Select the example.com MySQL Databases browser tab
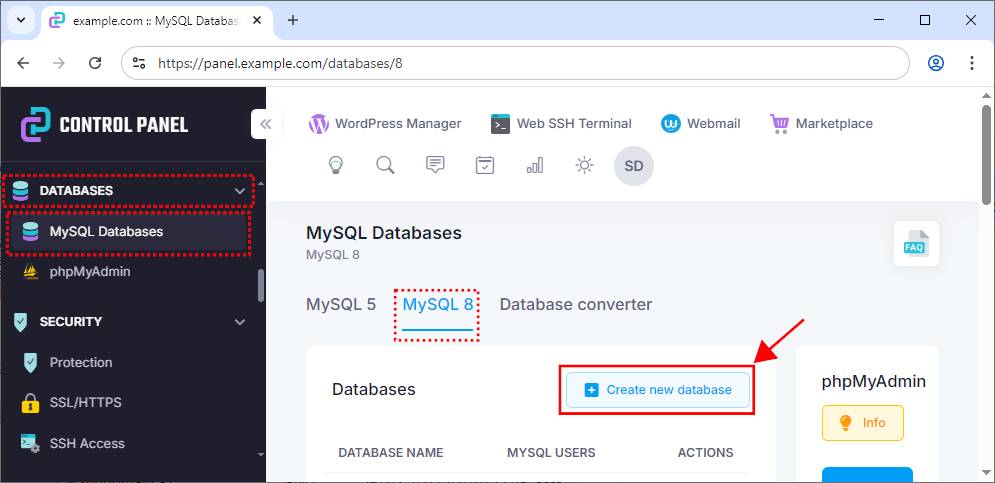Viewport: 995px width, 483px height. pos(157,20)
